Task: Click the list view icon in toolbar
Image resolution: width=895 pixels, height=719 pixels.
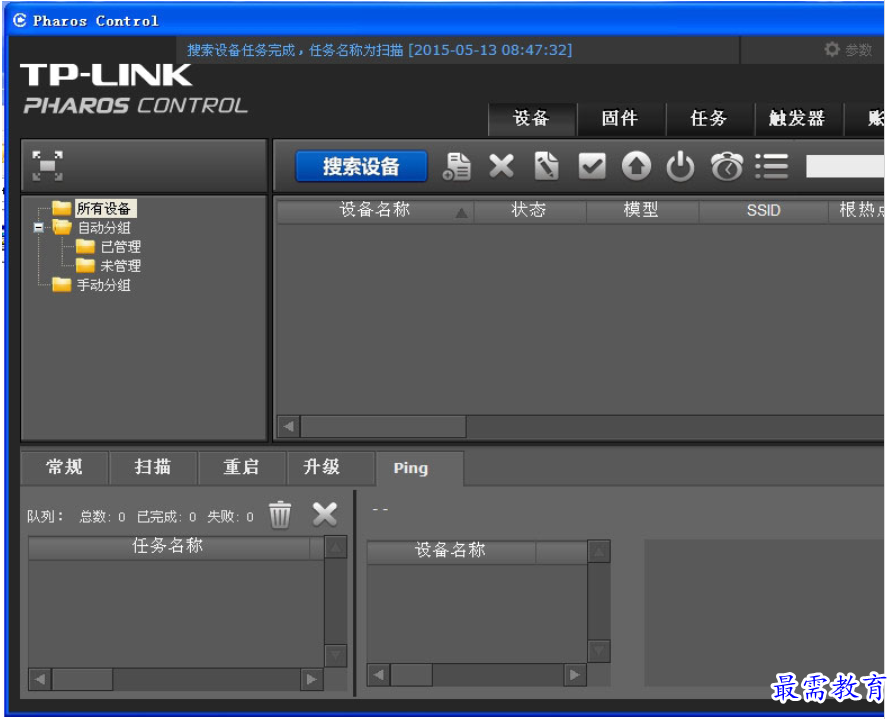Action: (772, 167)
